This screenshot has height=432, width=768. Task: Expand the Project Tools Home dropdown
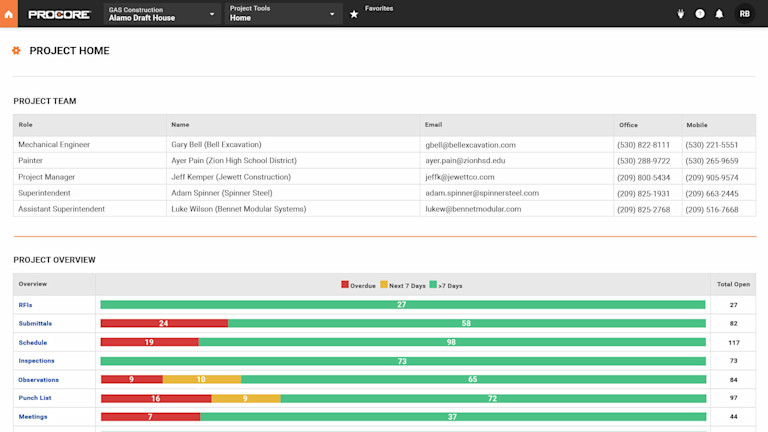tap(283, 14)
